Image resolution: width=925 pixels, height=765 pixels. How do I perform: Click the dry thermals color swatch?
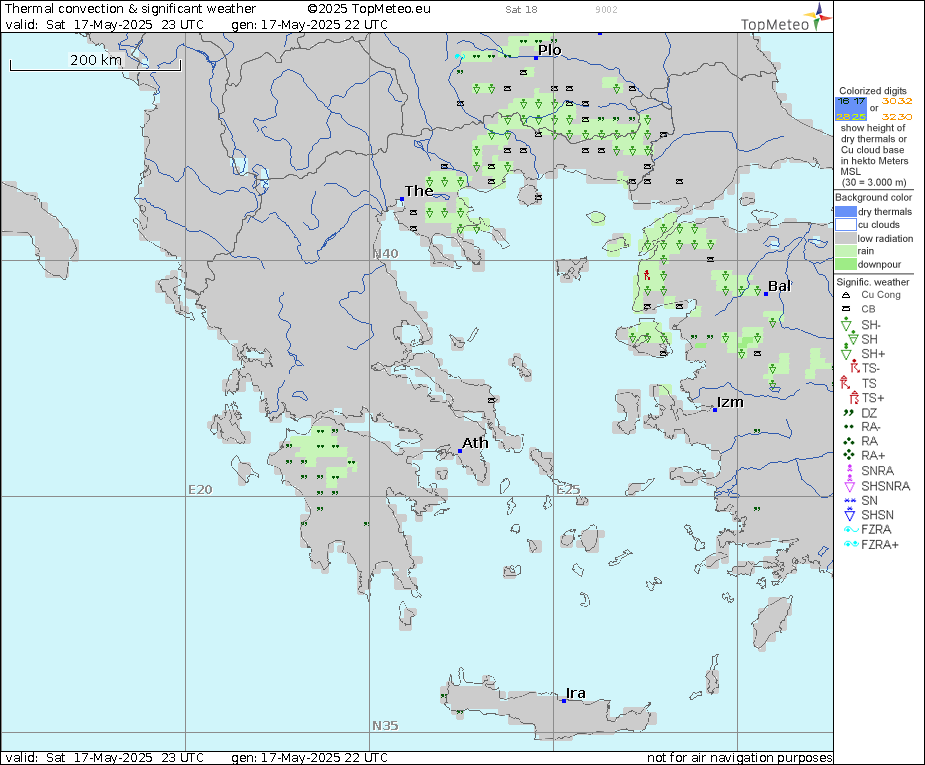(845, 212)
